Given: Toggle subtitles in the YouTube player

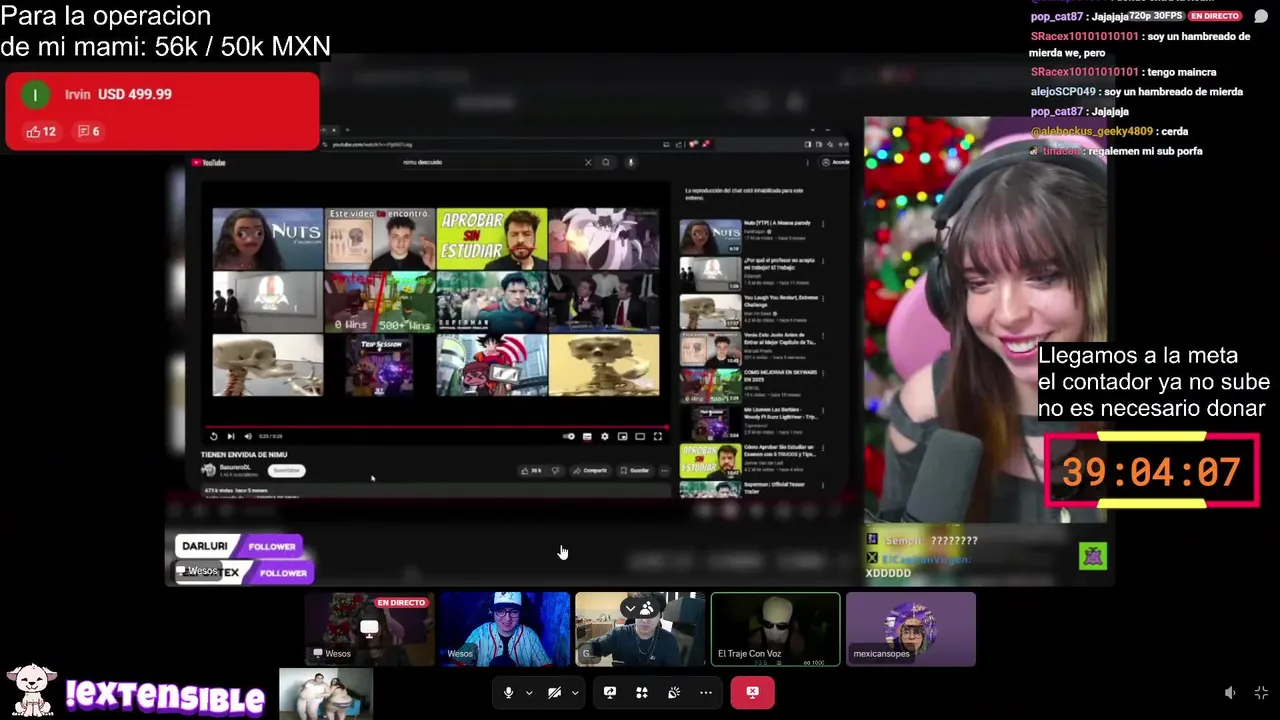Looking at the screenshot, I should pos(587,436).
